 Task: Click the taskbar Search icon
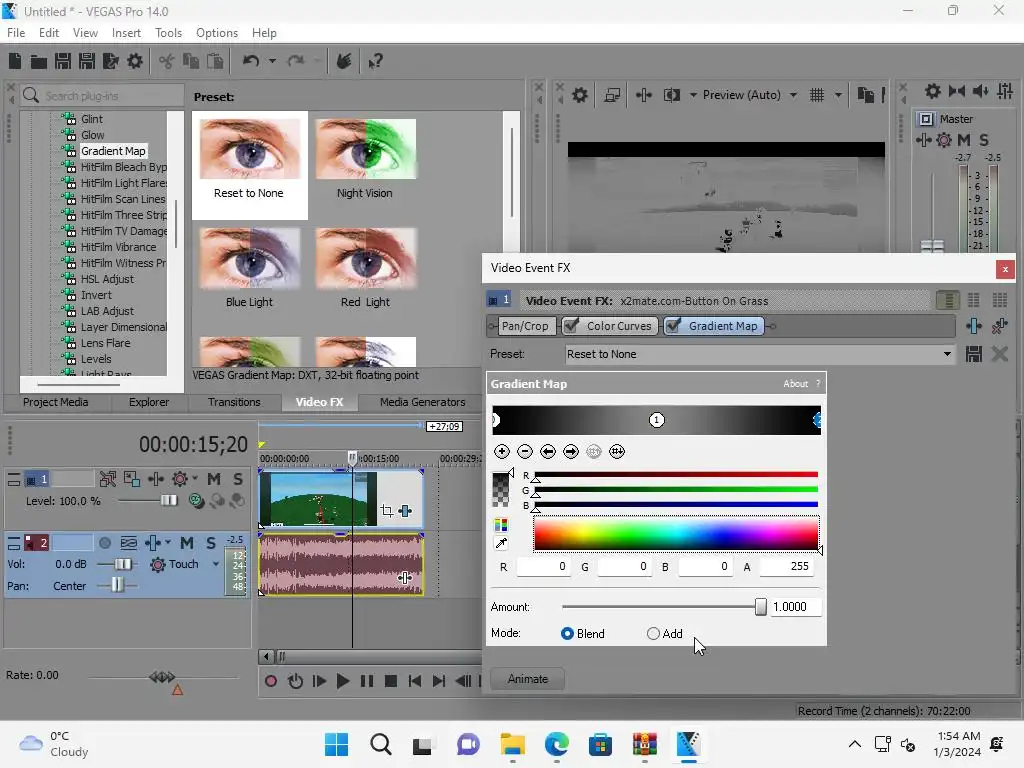(381, 744)
